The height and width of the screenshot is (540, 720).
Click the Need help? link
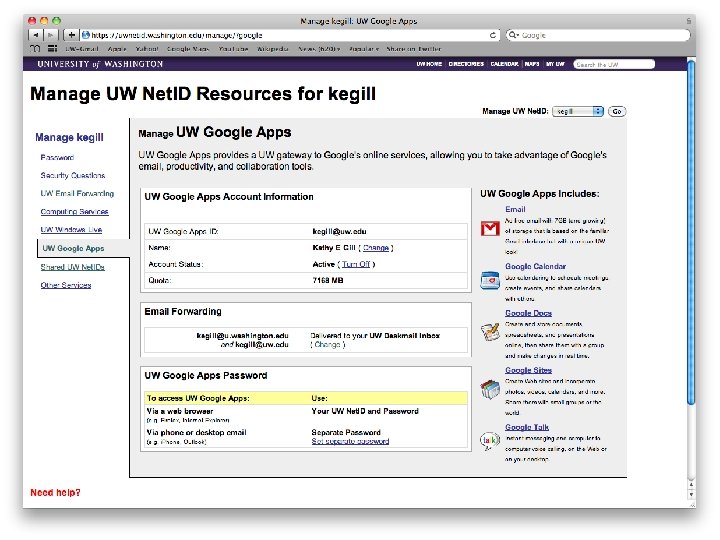point(55,493)
